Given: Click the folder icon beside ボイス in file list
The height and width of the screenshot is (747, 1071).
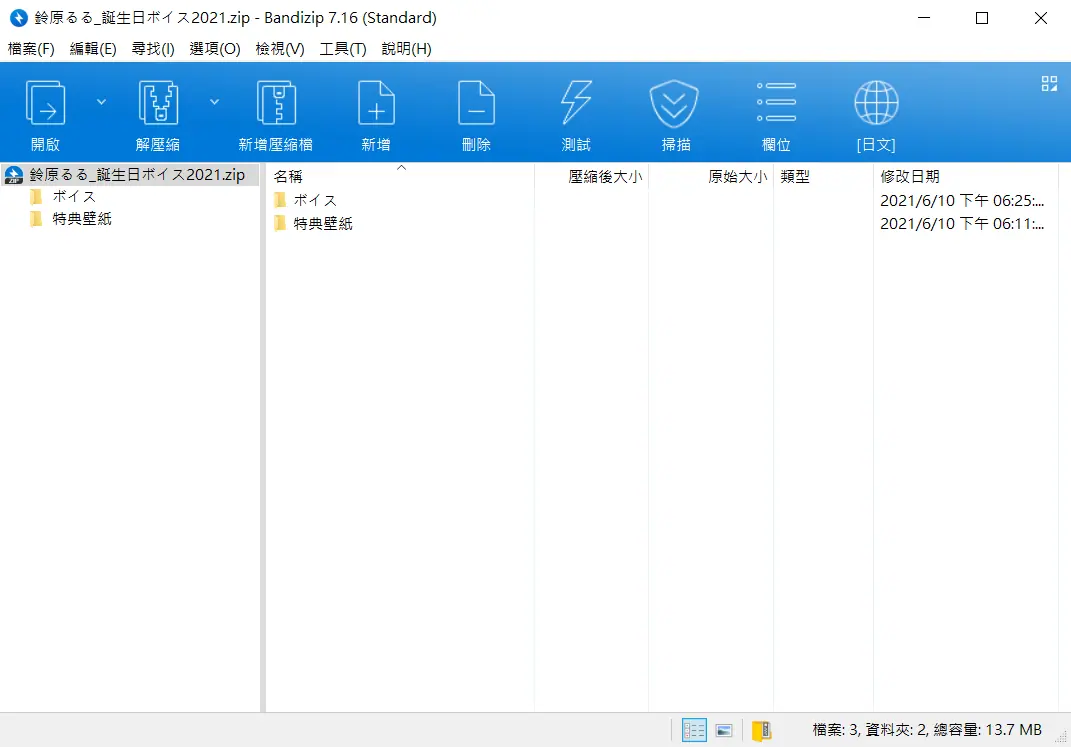Looking at the screenshot, I should pos(280,200).
